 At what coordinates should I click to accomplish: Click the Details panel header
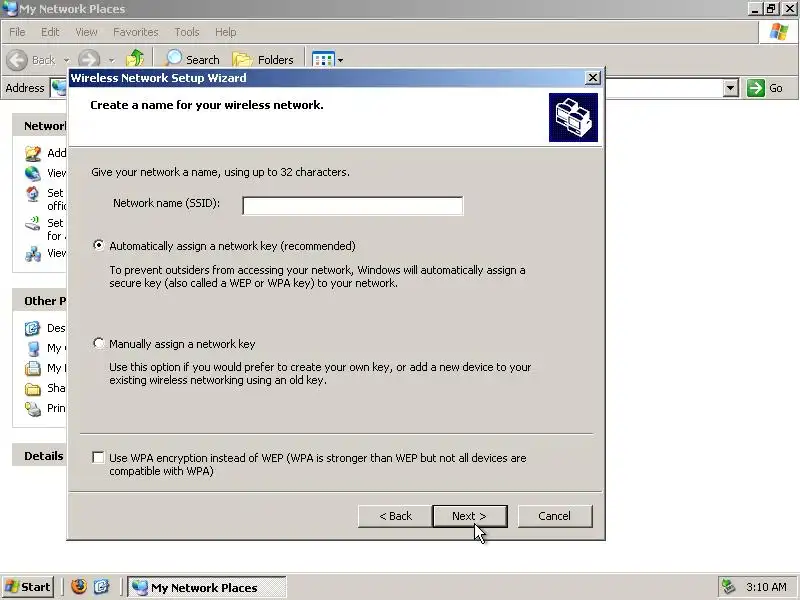coord(40,456)
